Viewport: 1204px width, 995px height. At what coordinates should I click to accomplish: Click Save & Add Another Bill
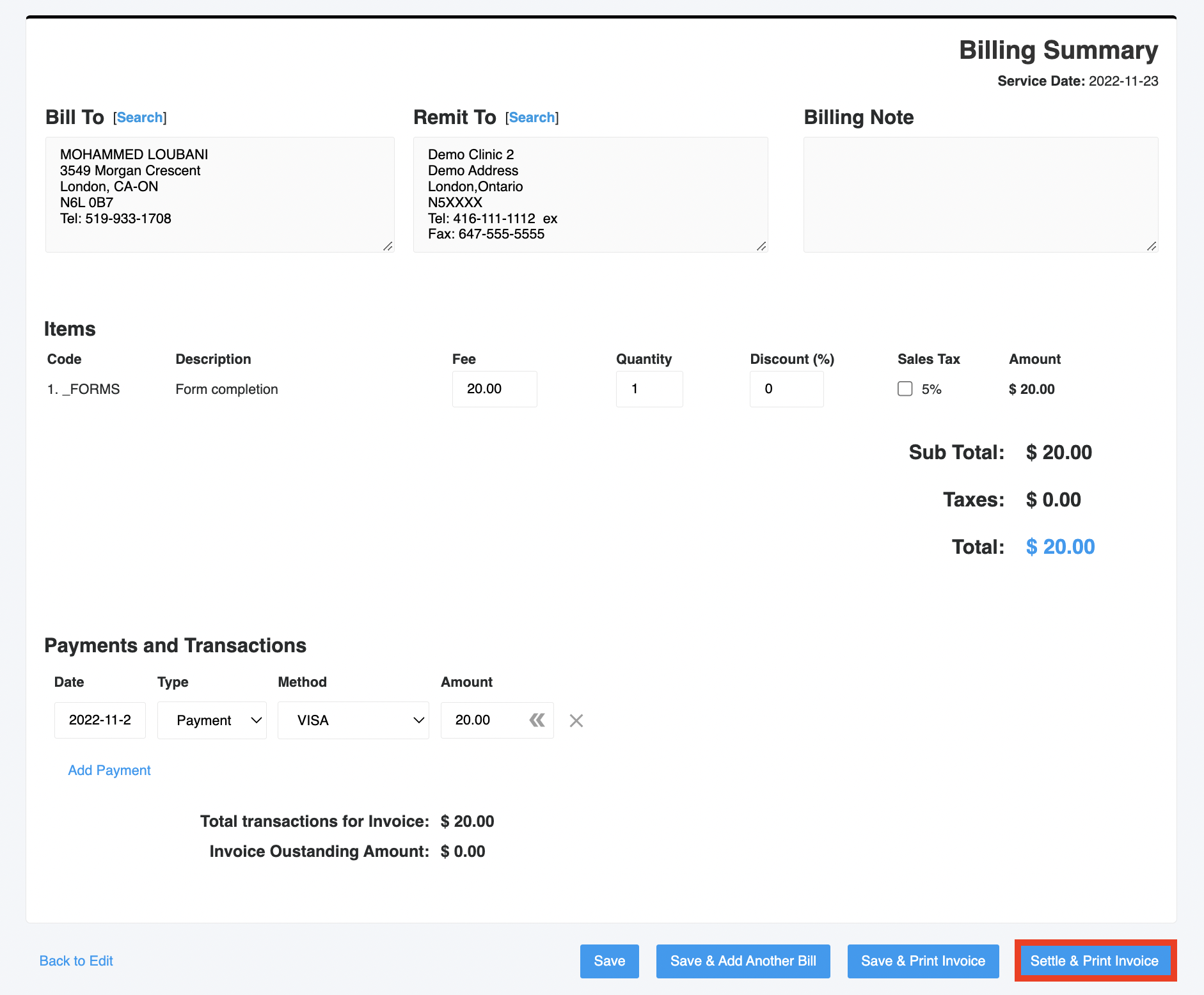[743, 960]
